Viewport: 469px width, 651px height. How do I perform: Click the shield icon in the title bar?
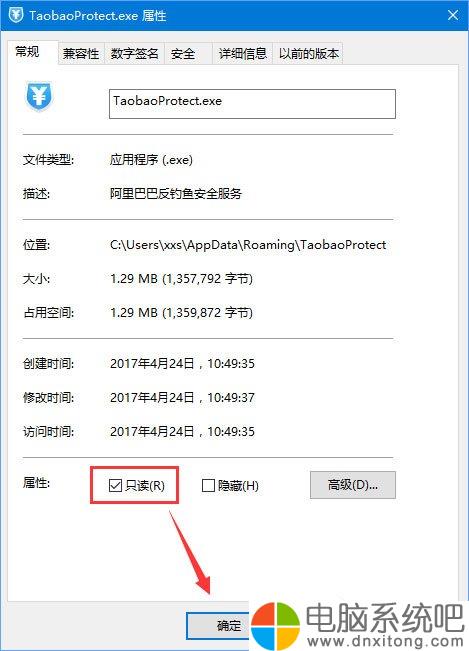pyautogui.click(x=16, y=15)
